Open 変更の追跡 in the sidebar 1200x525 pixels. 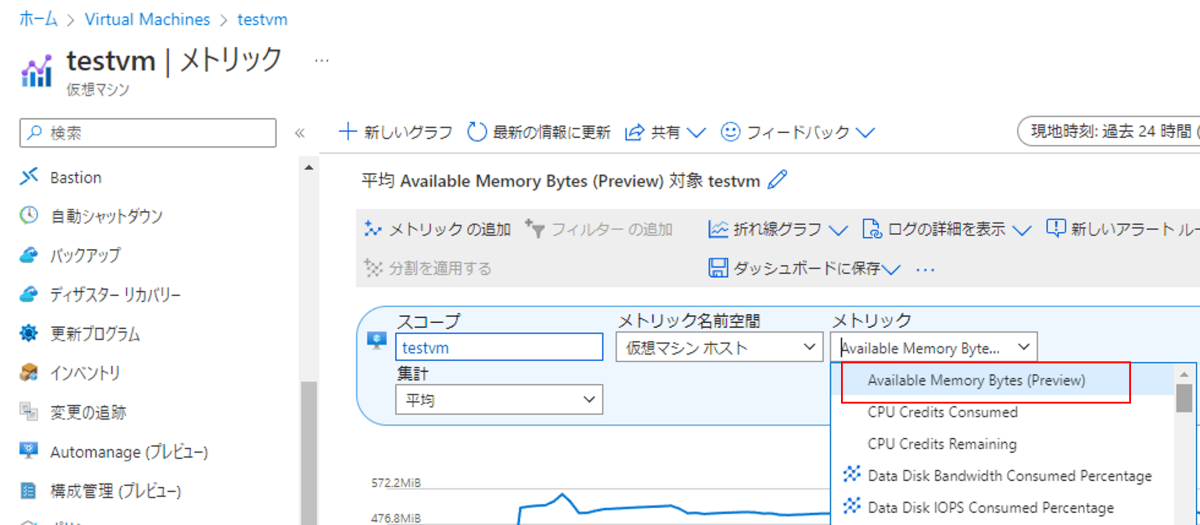pos(88,412)
